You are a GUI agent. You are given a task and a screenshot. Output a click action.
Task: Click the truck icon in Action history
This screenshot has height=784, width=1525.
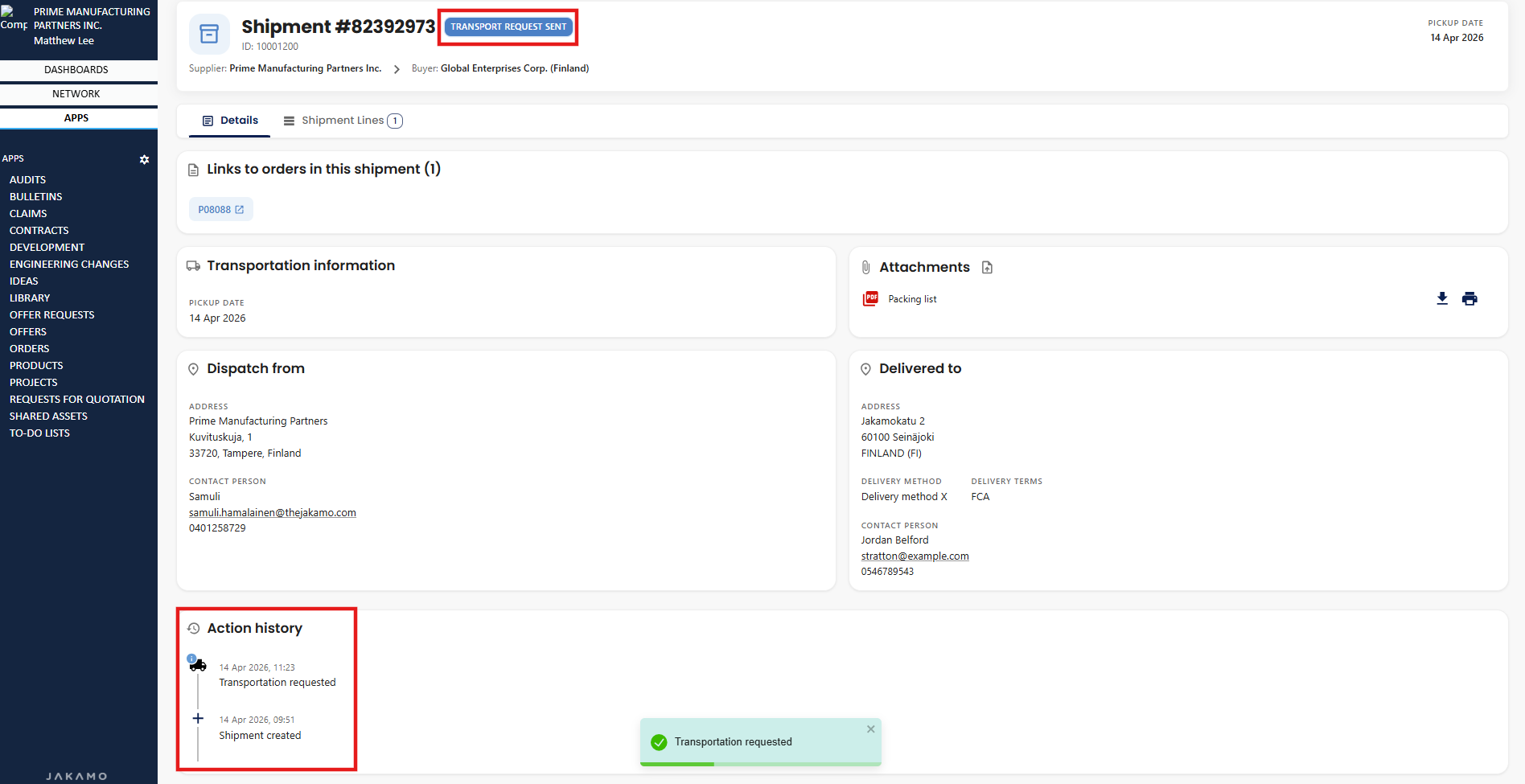click(x=198, y=665)
